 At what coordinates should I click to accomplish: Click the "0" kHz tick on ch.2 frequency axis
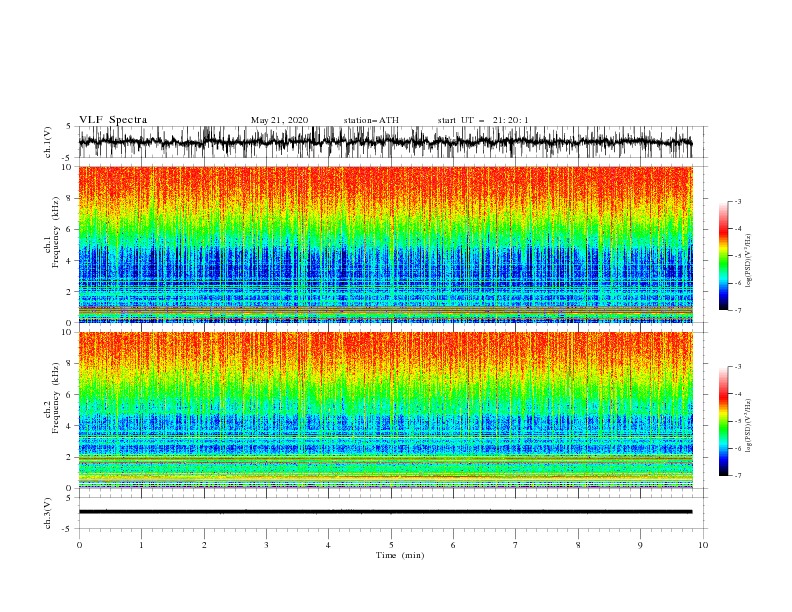pos(69,488)
